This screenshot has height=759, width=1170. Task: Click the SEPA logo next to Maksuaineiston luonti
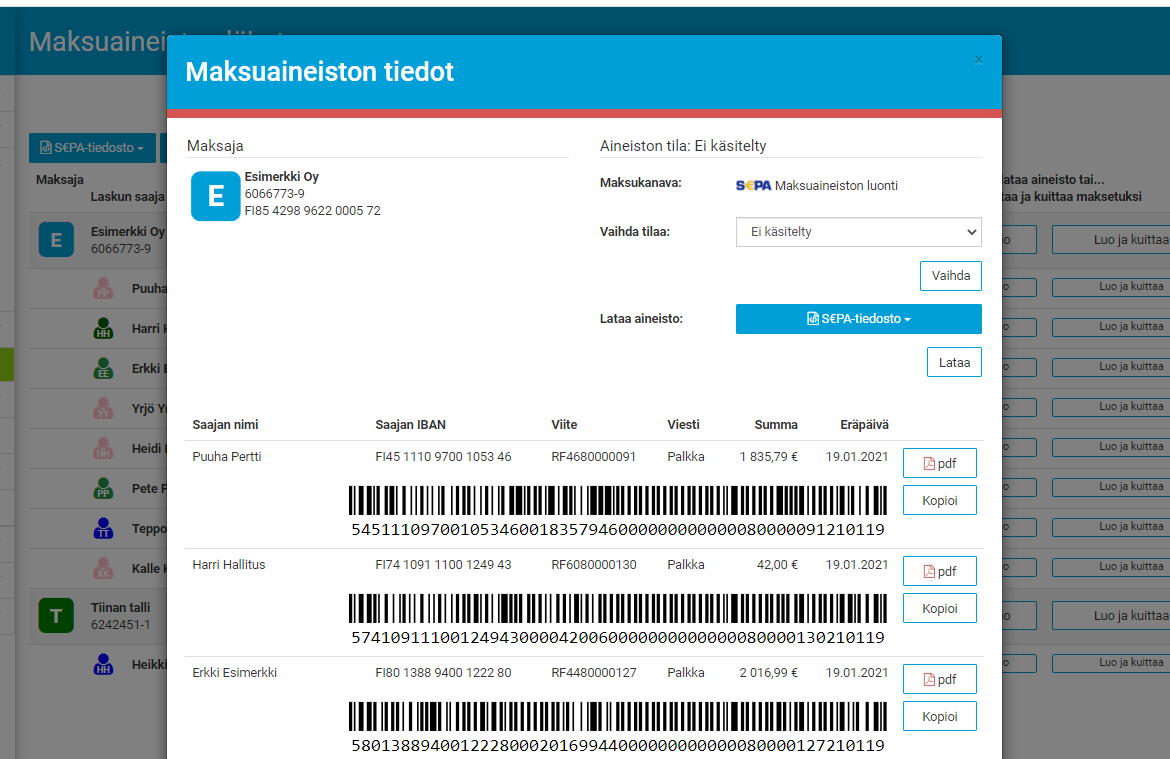(753, 185)
